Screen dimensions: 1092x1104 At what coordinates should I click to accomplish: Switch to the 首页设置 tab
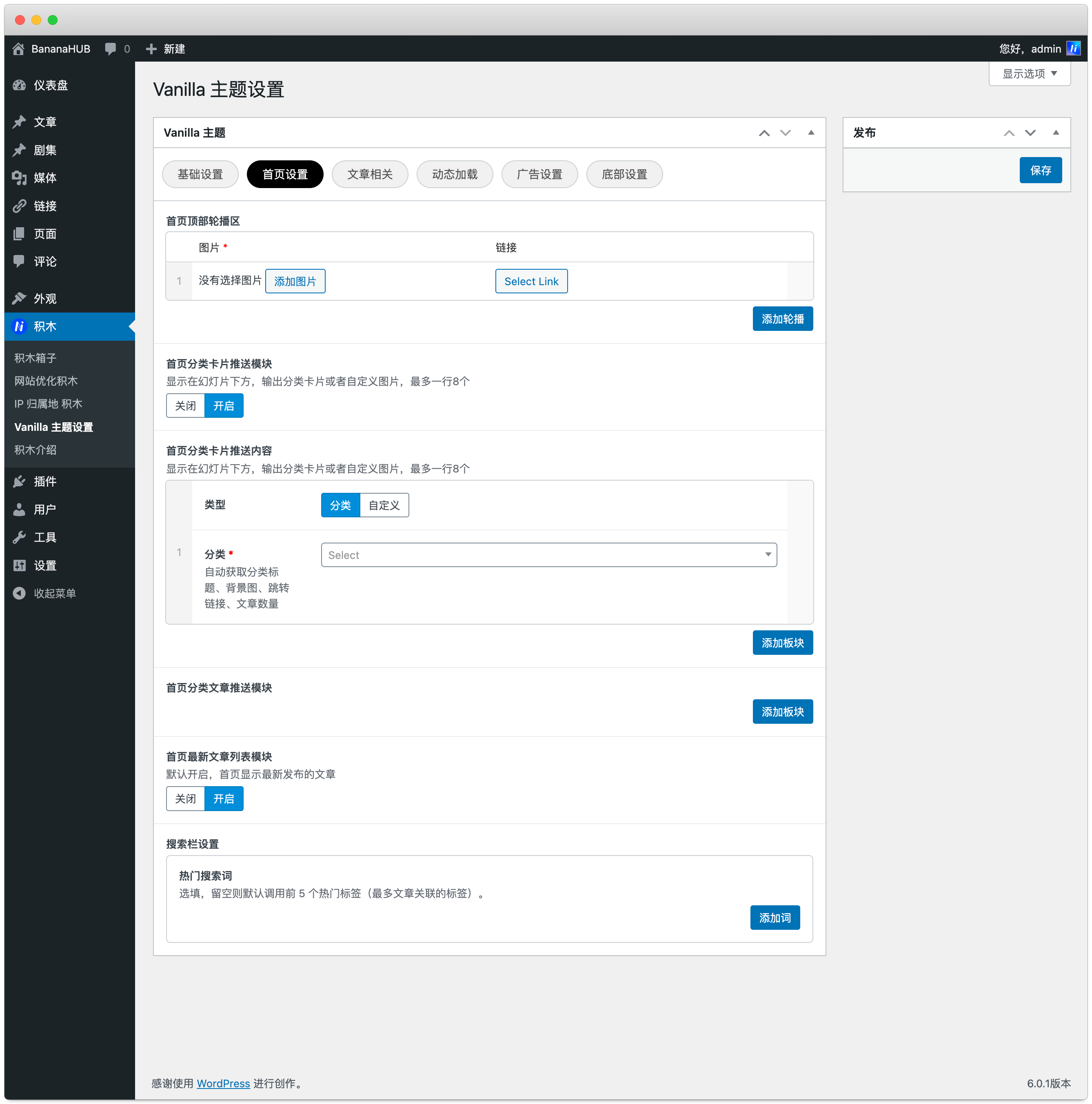[x=285, y=174]
